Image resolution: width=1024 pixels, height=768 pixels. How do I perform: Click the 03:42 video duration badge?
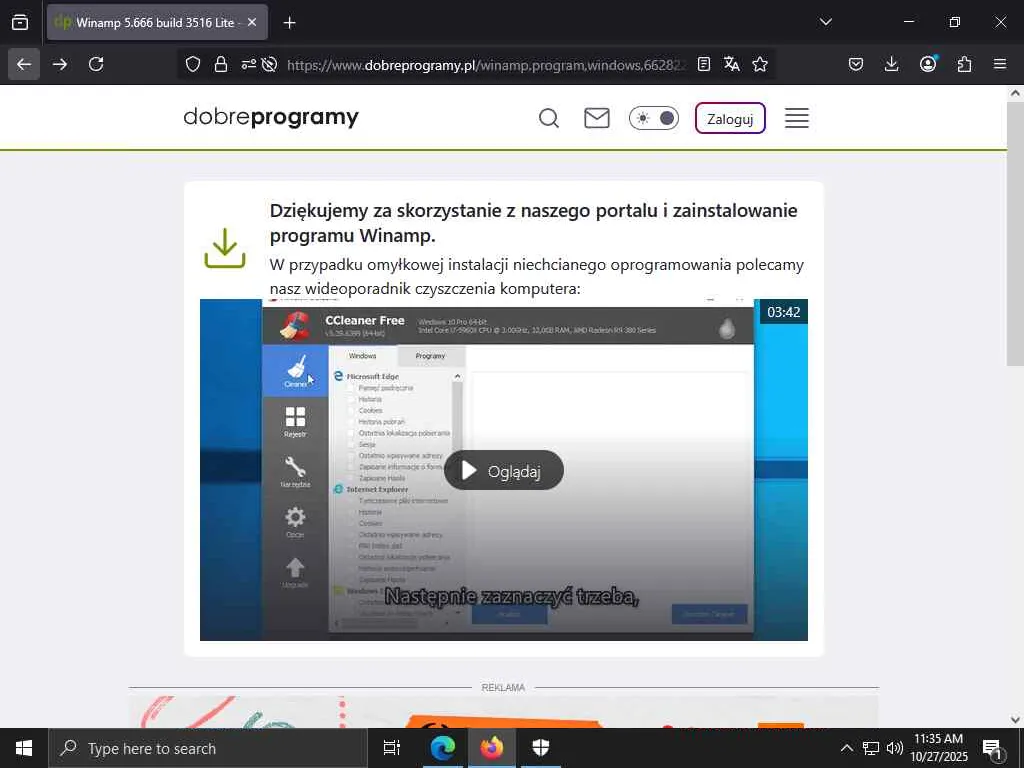[x=784, y=312]
